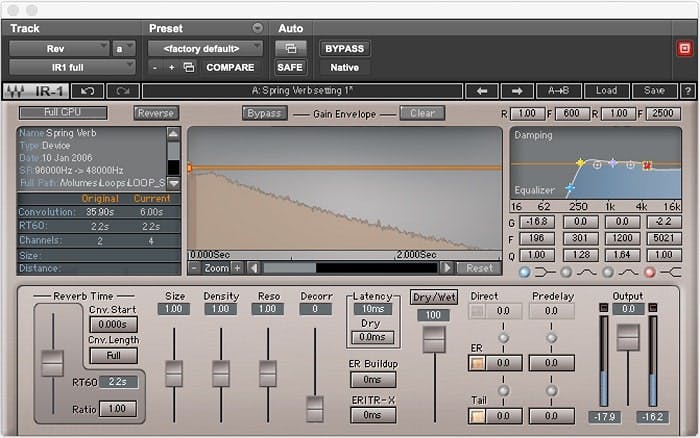Click the undo arrow in the Waves toolbar
The image size is (700, 438).
click(x=88, y=91)
